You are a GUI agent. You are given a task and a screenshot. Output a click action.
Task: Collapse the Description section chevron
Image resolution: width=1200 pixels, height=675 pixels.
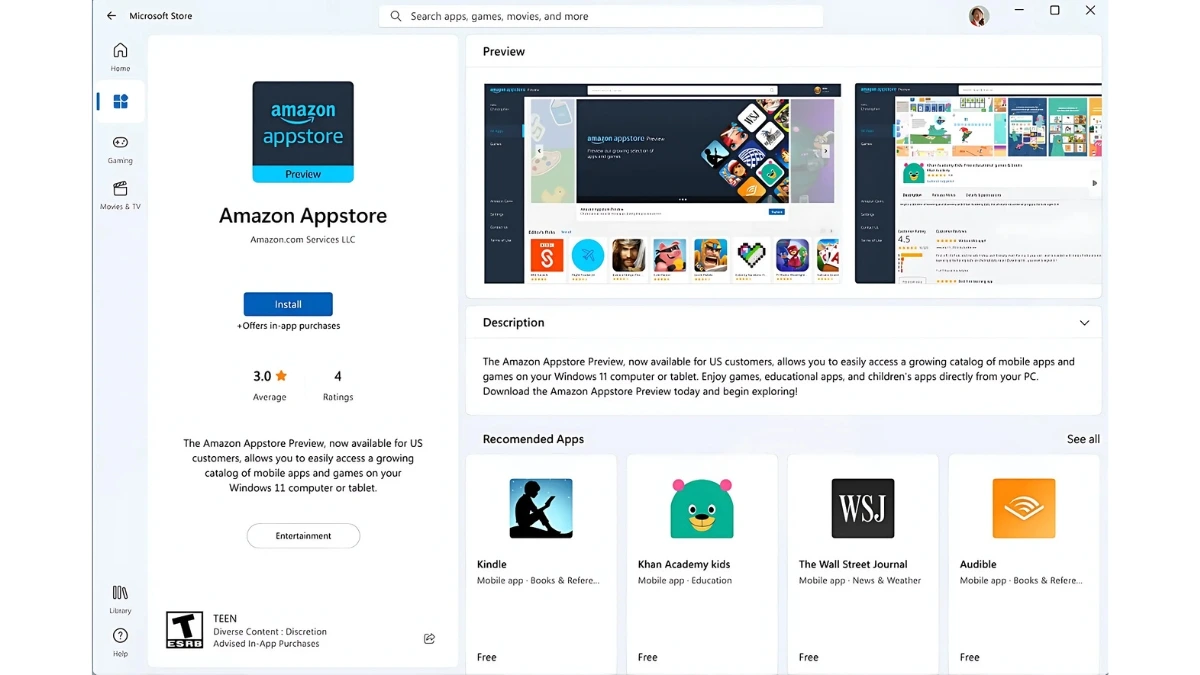tap(1084, 323)
